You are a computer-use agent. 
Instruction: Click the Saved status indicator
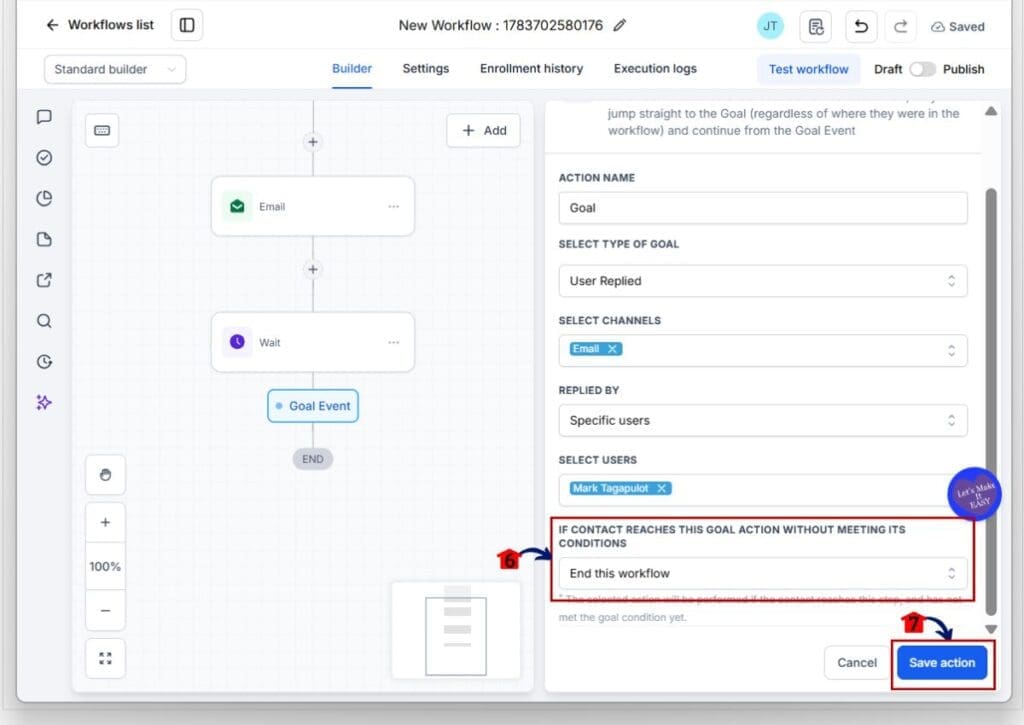[x=957, y=27]
